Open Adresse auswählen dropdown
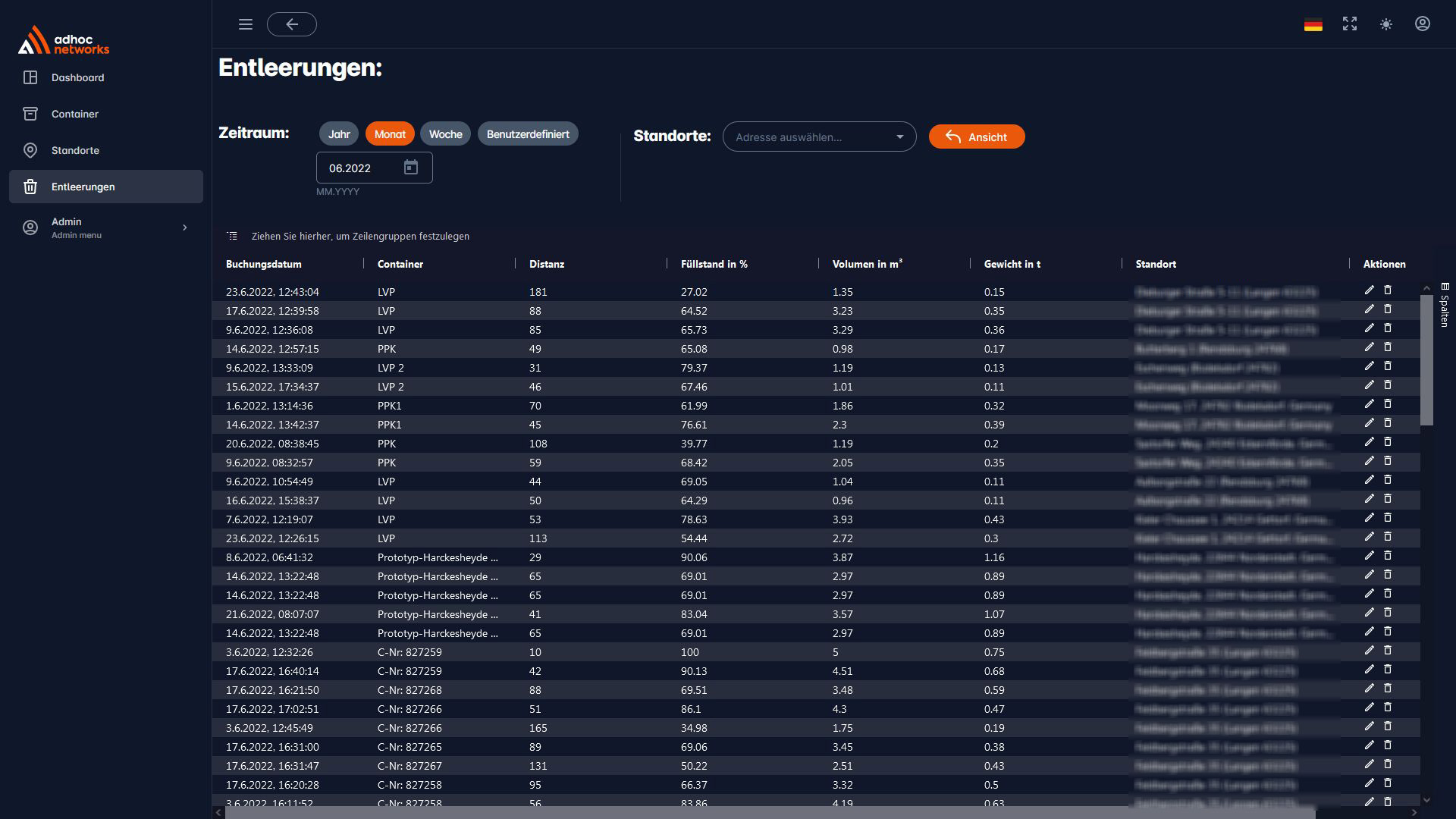Screen dimensions: 1456x819 coord(819,136)
